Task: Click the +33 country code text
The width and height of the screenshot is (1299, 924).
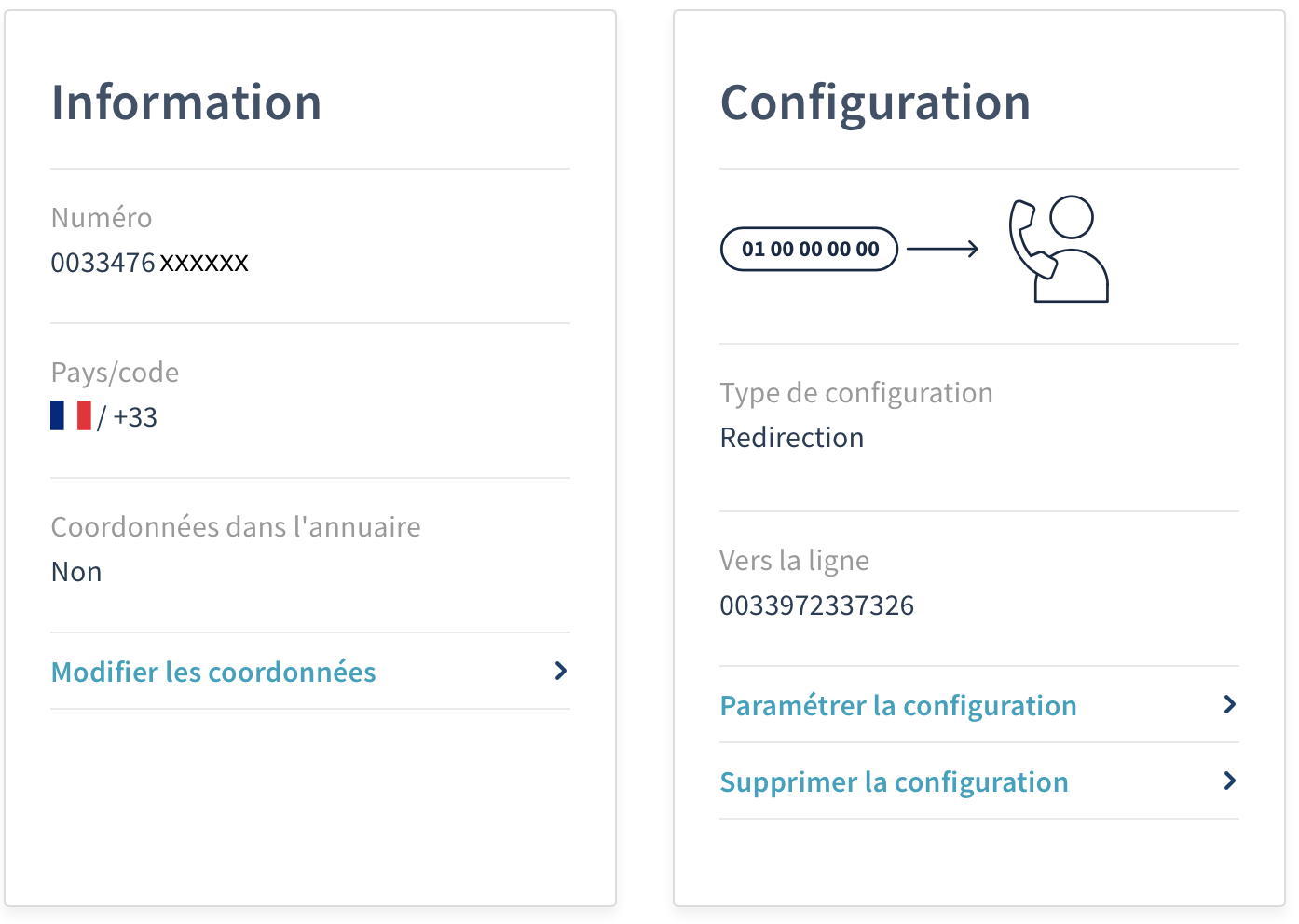Action: (135, 417)
